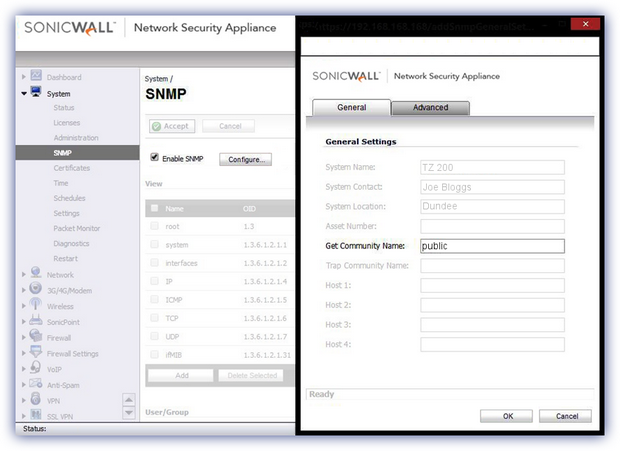Expand the Dashboard tree arrow
This screenshot has height=451, width=620.
tap(24, 77)
